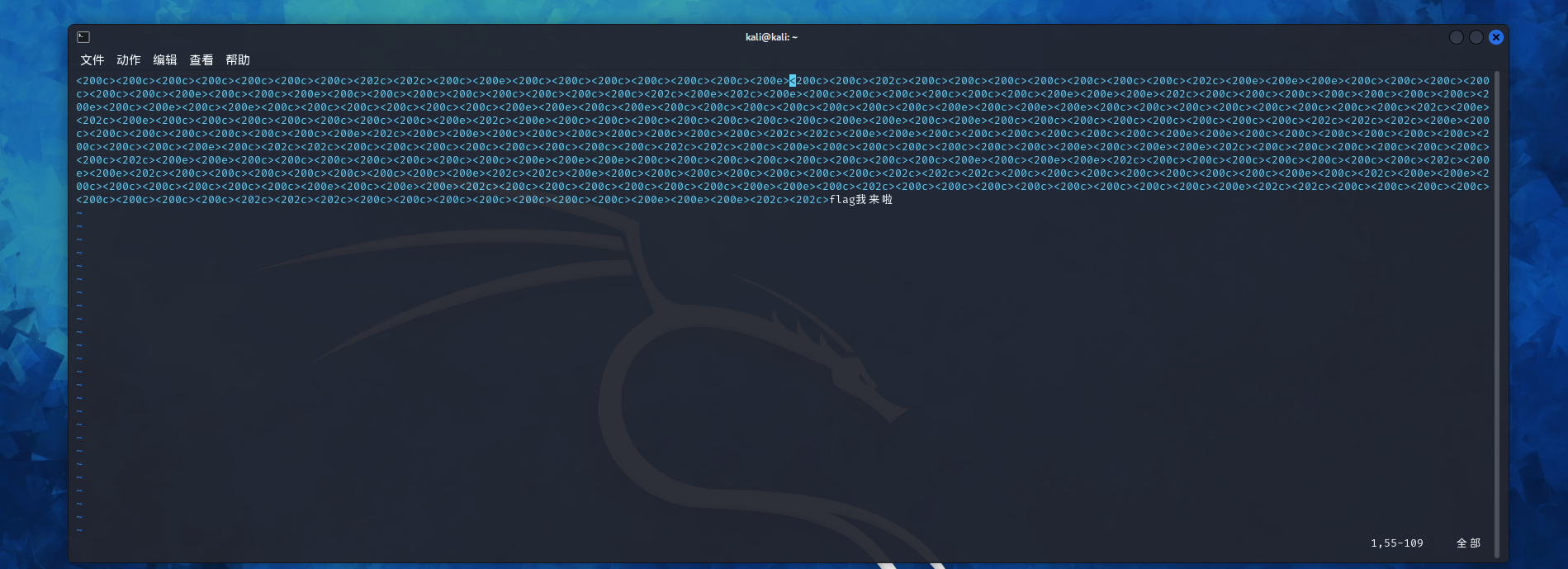Click the text "flag我来啦" in vim

(860, 200)
